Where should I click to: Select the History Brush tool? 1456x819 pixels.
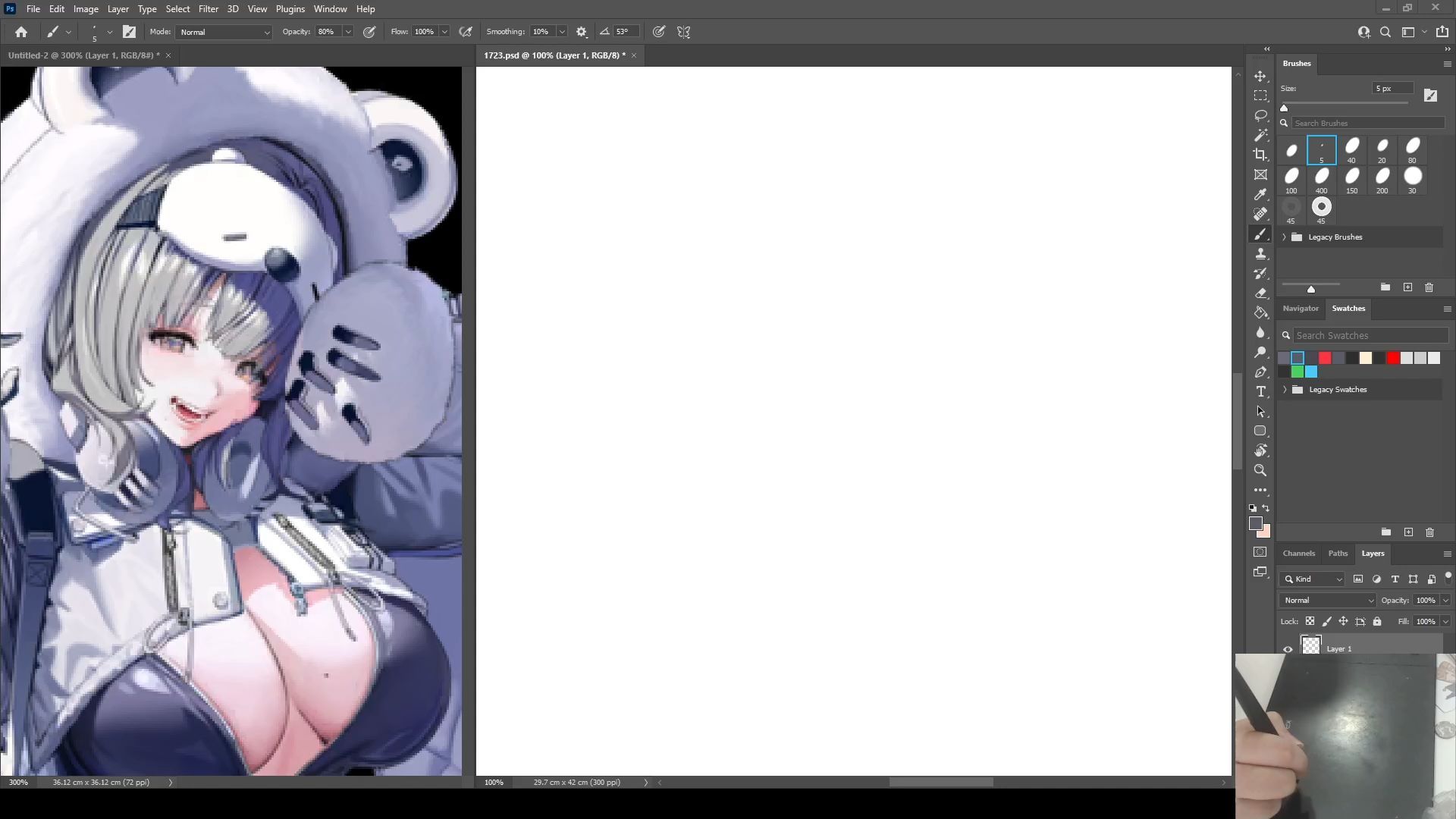[x=1260, y=274]
